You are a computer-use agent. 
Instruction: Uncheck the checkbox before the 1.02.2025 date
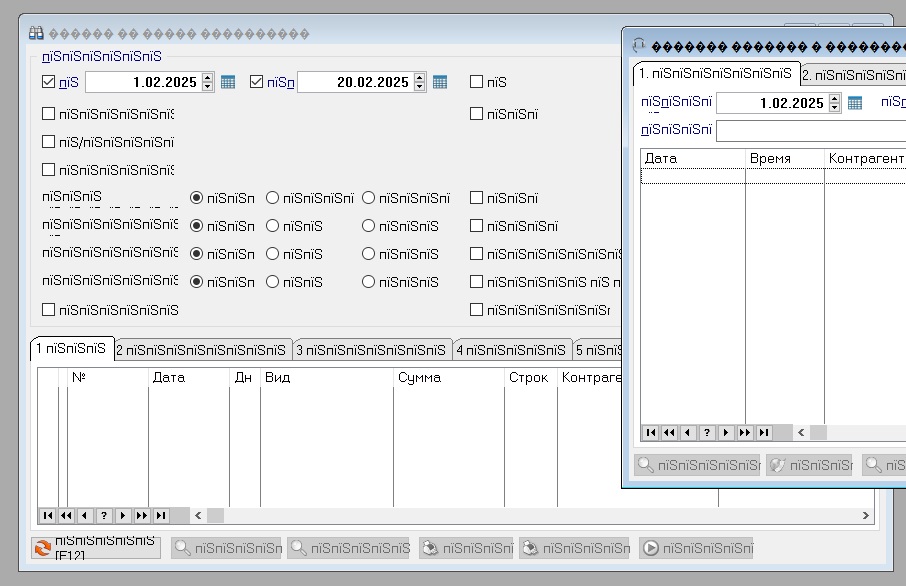pos(49,82)
